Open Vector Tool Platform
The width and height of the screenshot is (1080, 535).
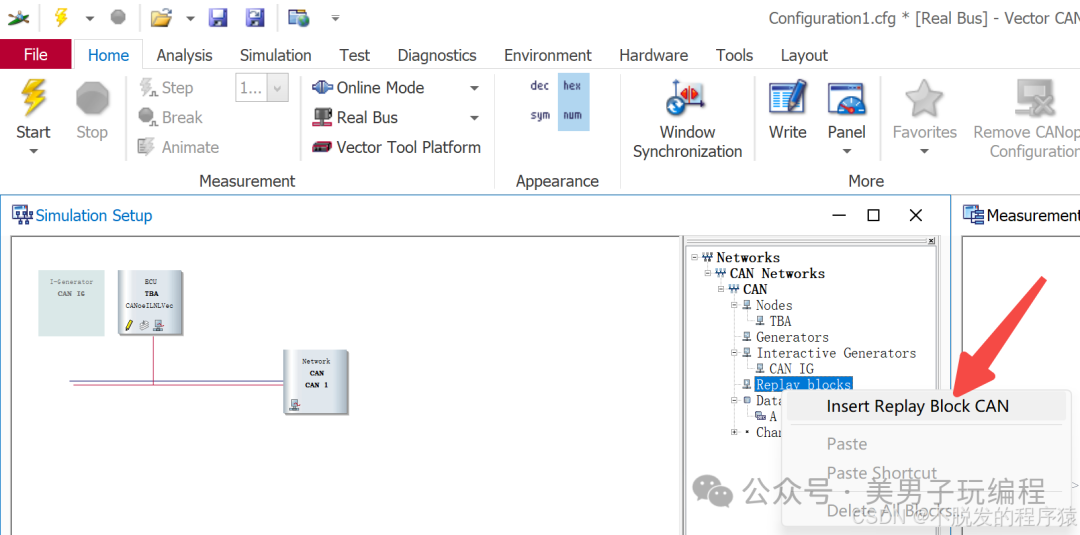tap(396, 147)
